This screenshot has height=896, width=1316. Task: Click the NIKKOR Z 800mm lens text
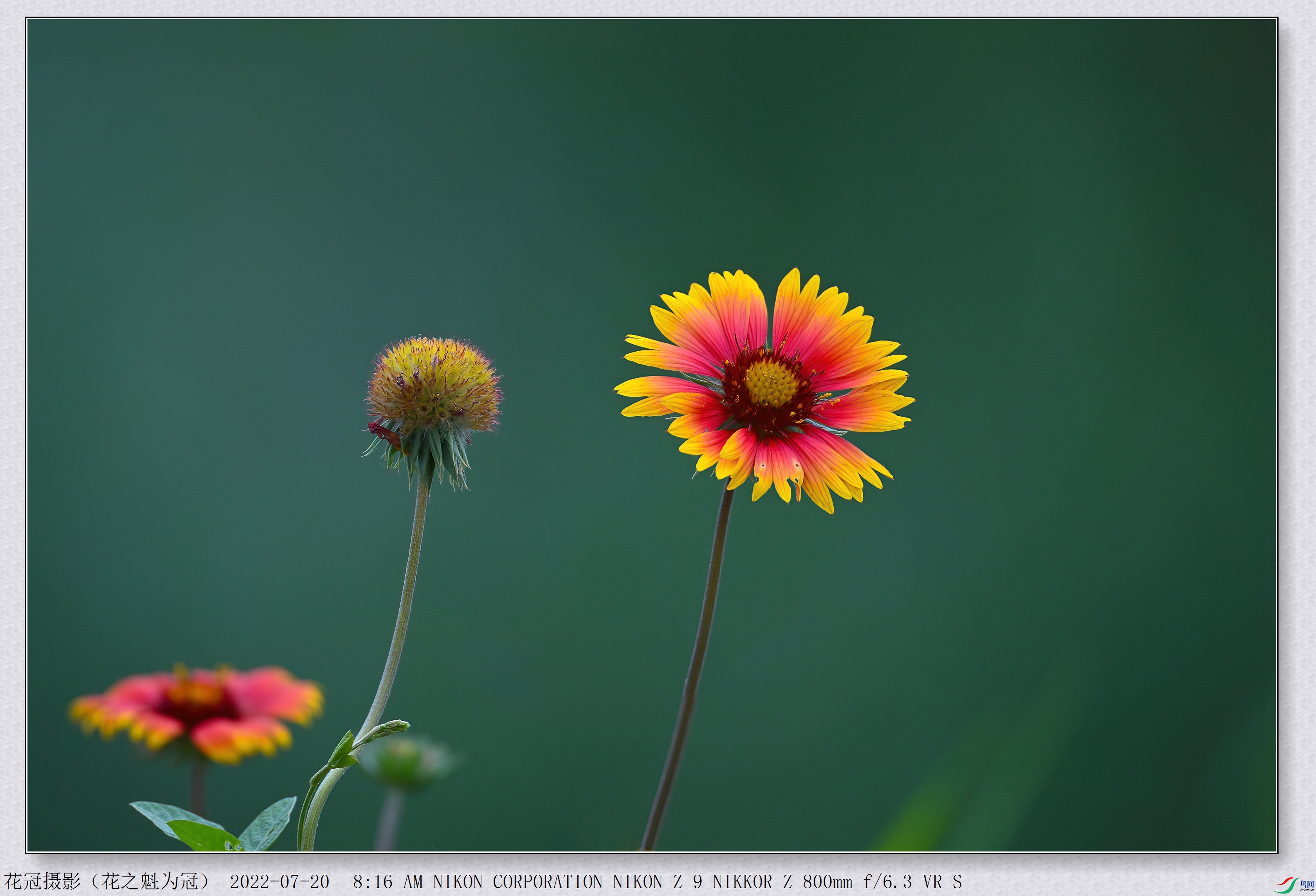click(782, 882)
